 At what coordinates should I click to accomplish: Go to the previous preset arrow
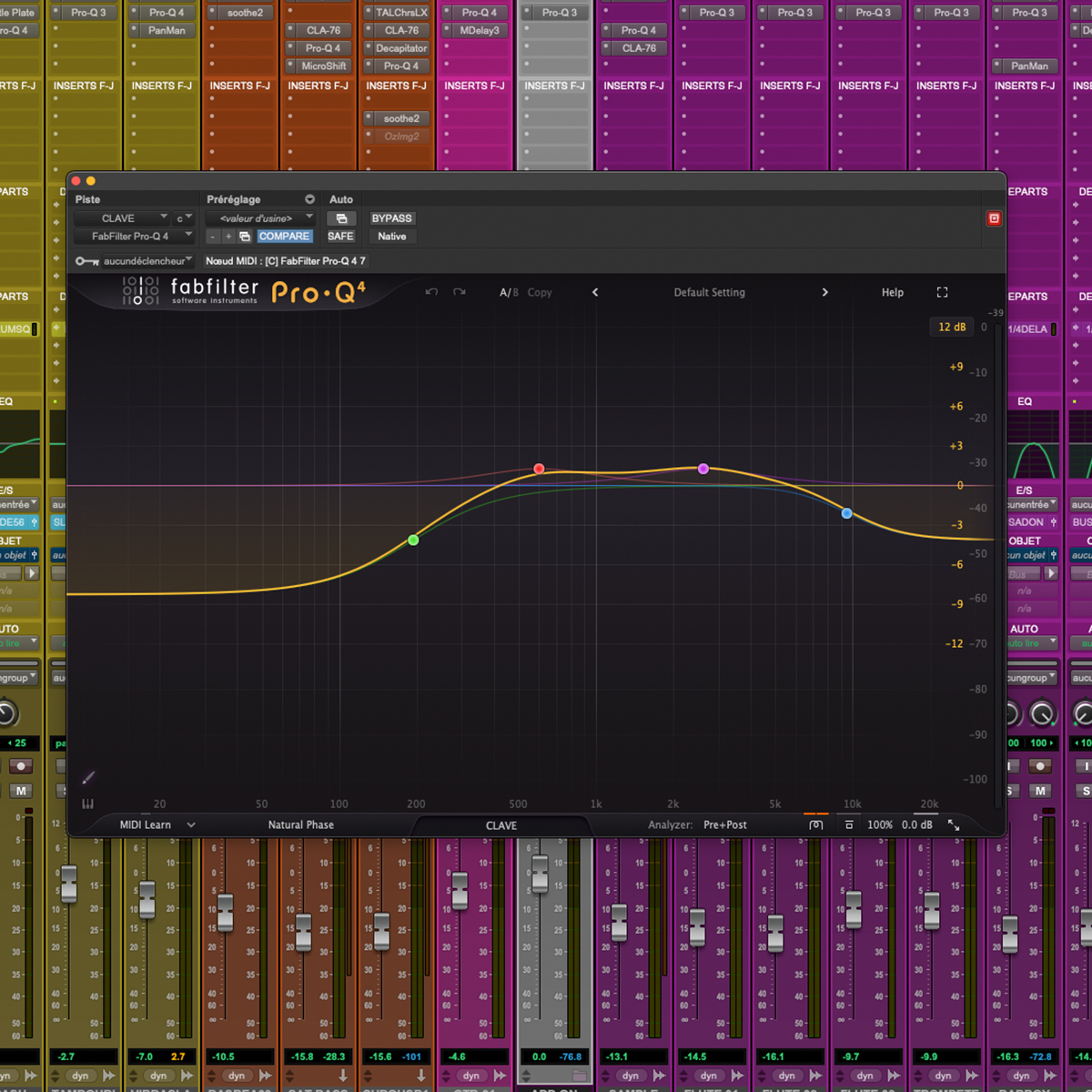tap(595, 292)
